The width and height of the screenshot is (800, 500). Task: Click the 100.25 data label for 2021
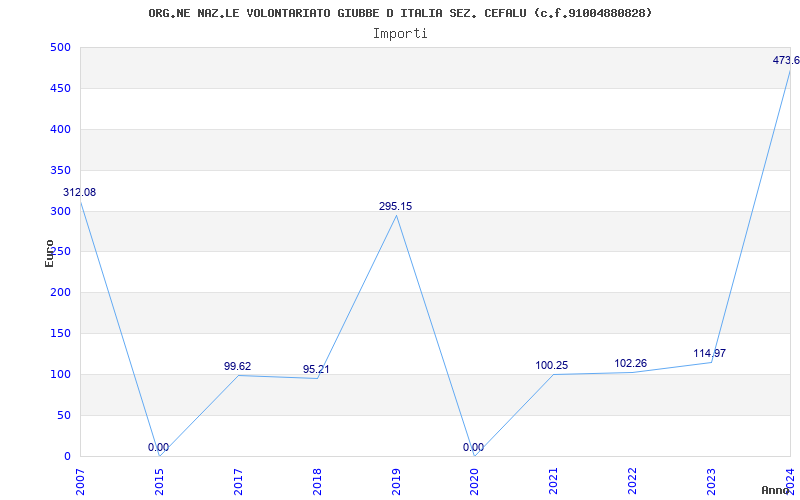click(552, 366)
